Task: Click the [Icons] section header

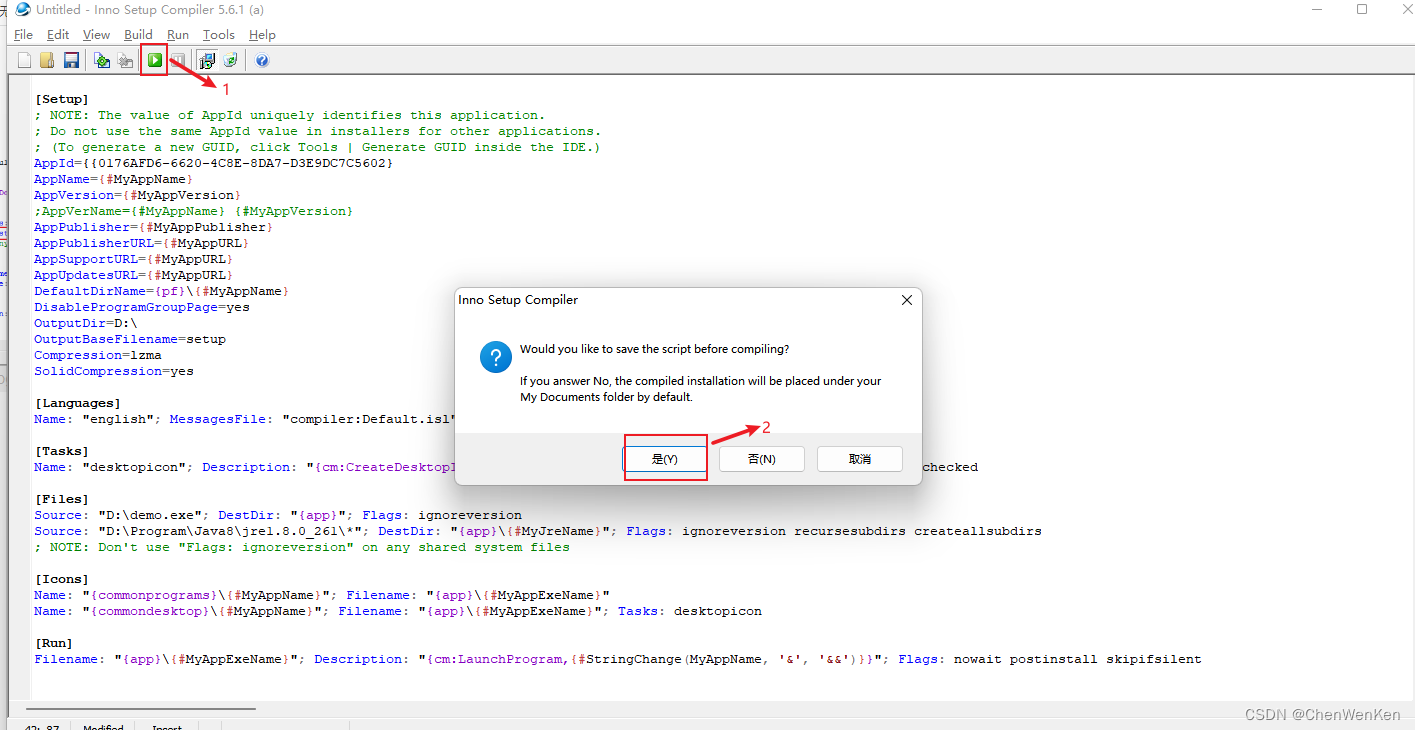Action: [x=62, y=579]
